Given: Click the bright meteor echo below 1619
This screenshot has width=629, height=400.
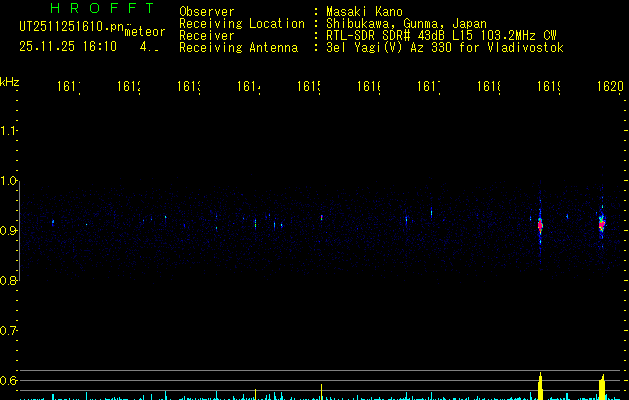Looking at the screenshot, I should (540, 225).
